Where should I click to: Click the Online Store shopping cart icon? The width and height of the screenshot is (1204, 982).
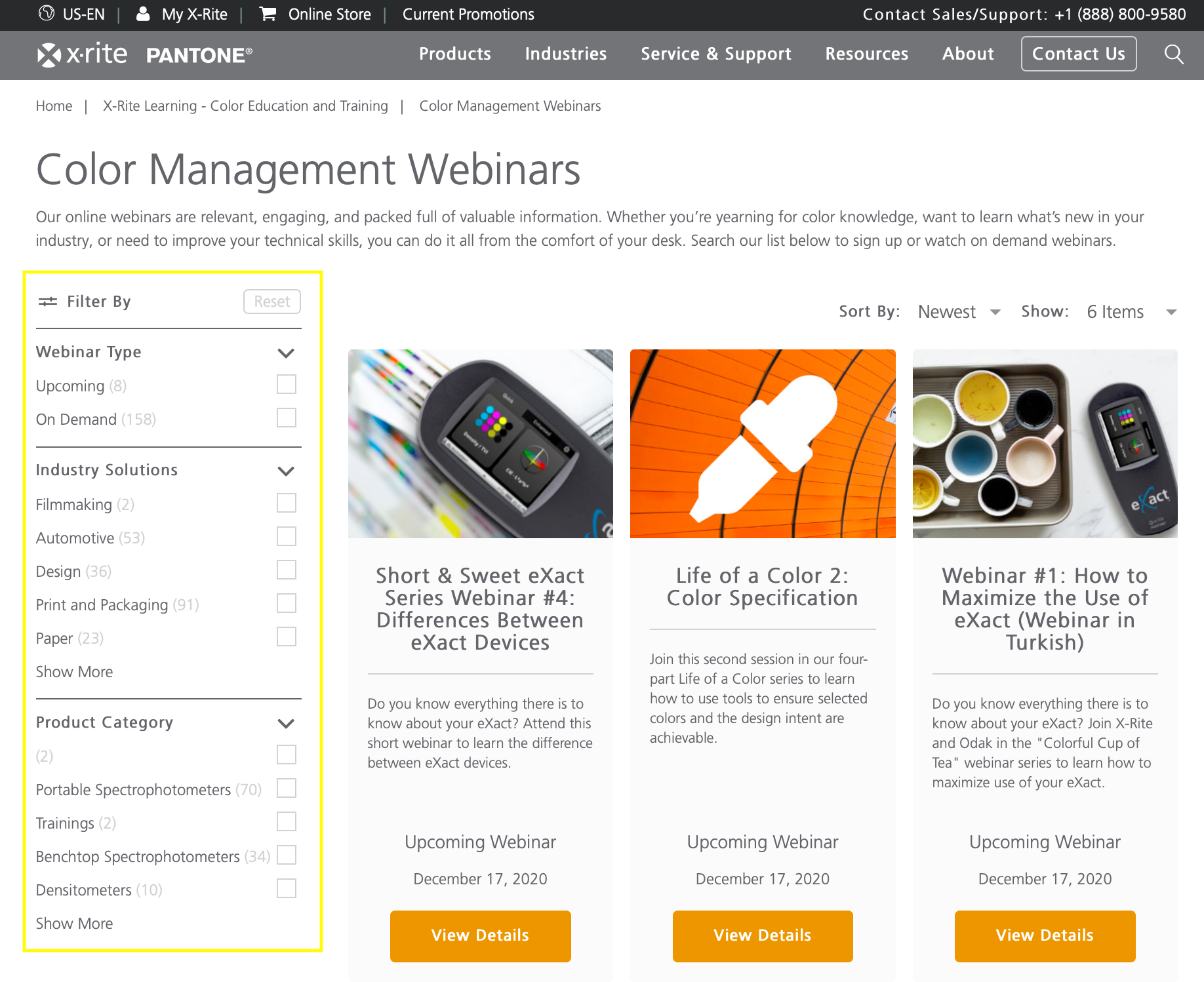coord(268,14)
